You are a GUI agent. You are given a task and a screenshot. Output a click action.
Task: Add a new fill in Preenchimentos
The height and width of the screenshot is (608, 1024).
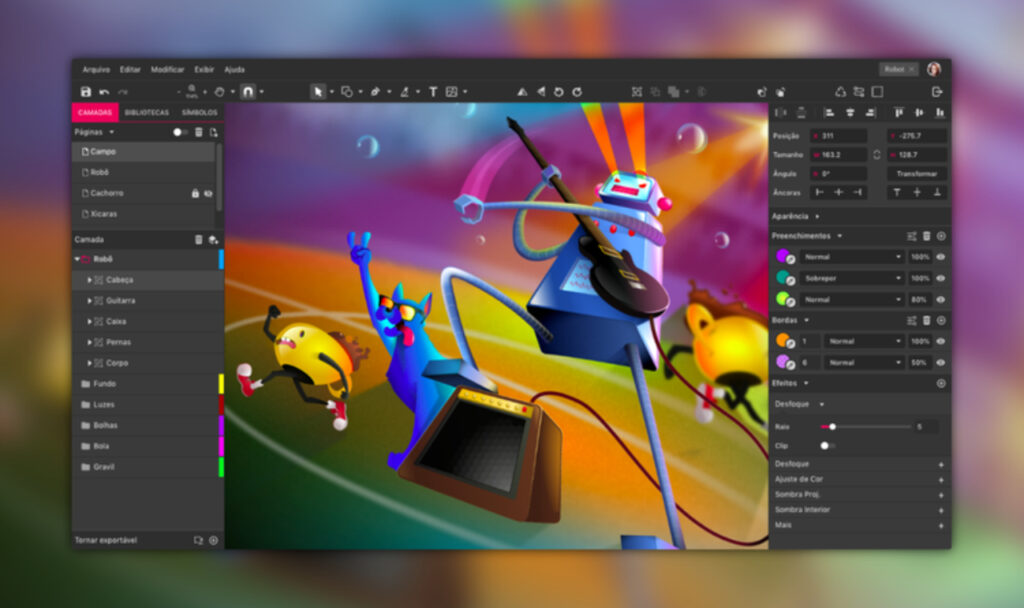tap(941, 236)
